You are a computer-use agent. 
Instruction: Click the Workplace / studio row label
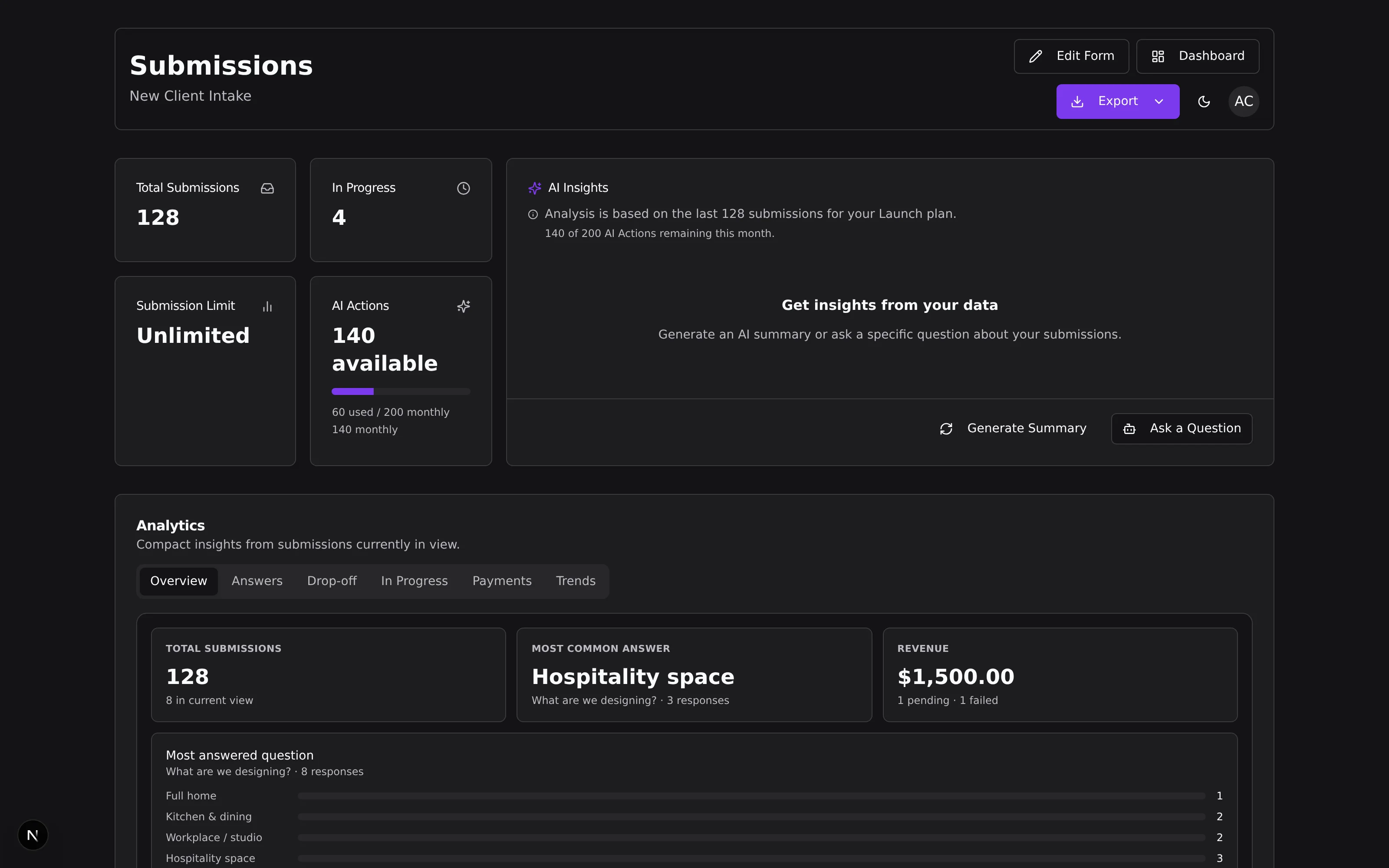(x=214, y=838)
